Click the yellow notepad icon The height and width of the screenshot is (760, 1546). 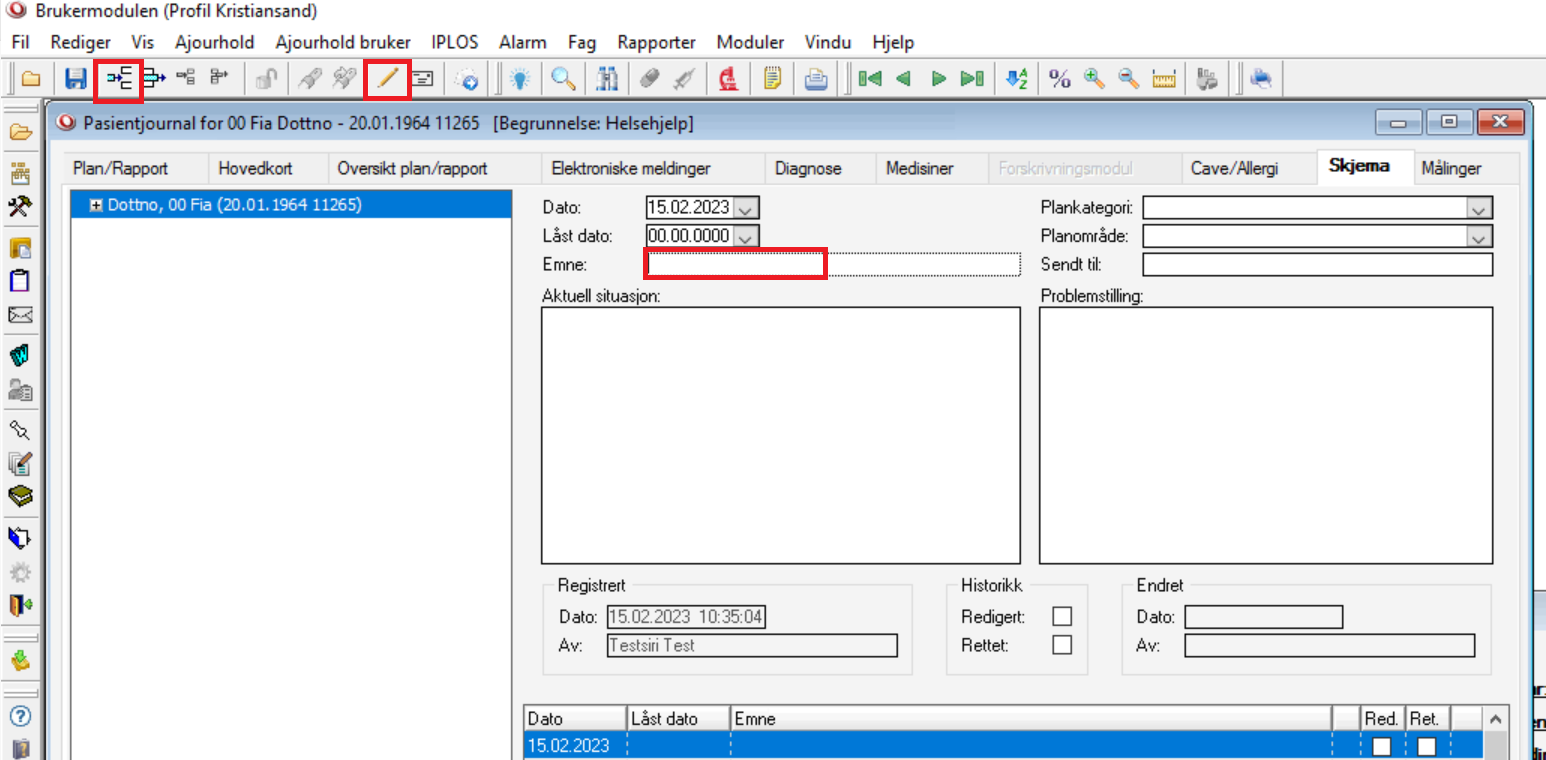pos(772,78)
